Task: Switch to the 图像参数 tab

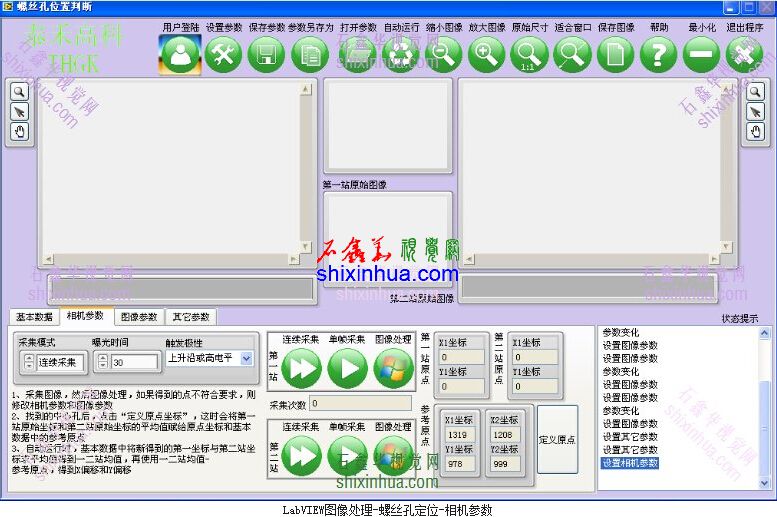Action: click(x=138, y=317)
